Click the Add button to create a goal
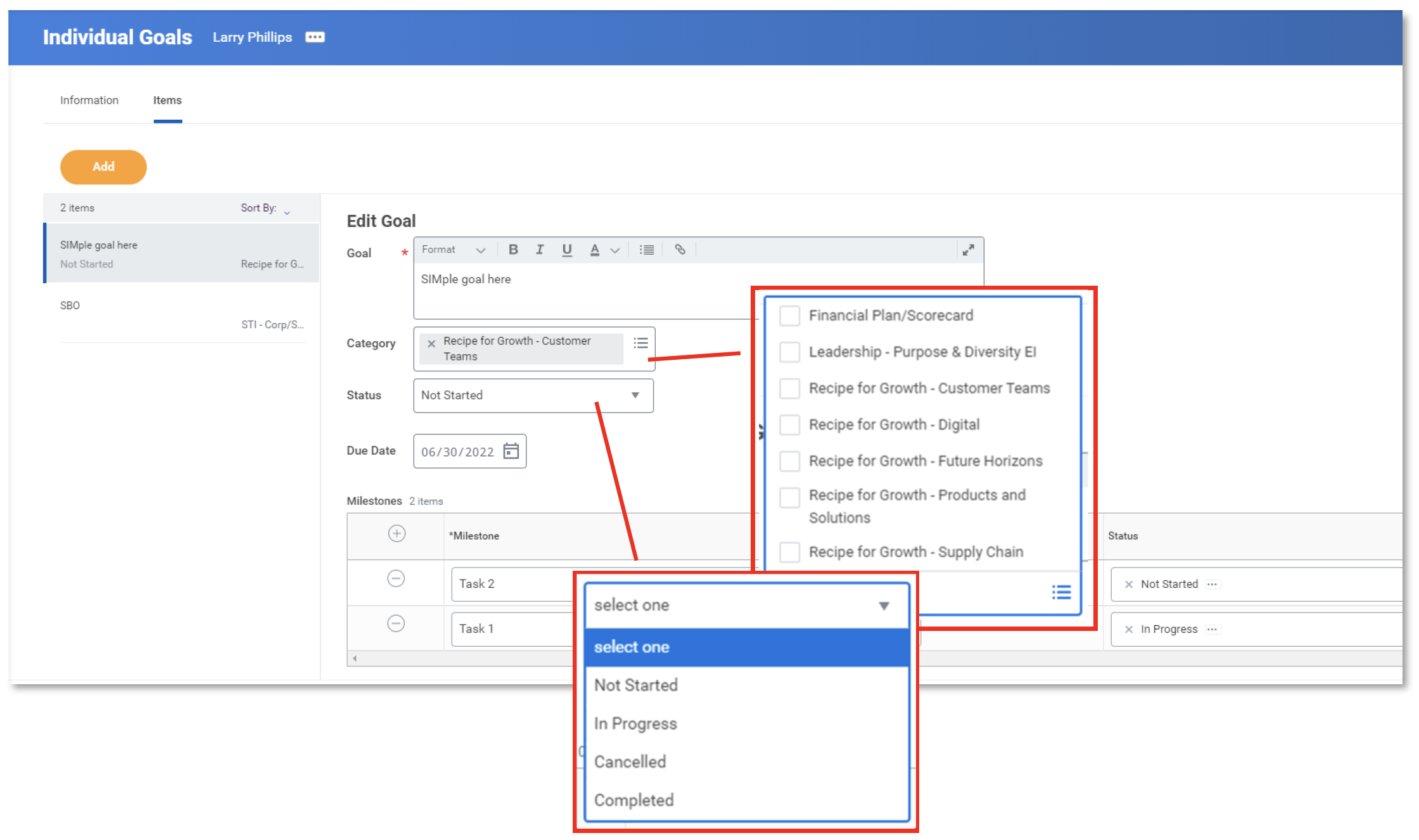1419x840 pixels. click(103, 167)
